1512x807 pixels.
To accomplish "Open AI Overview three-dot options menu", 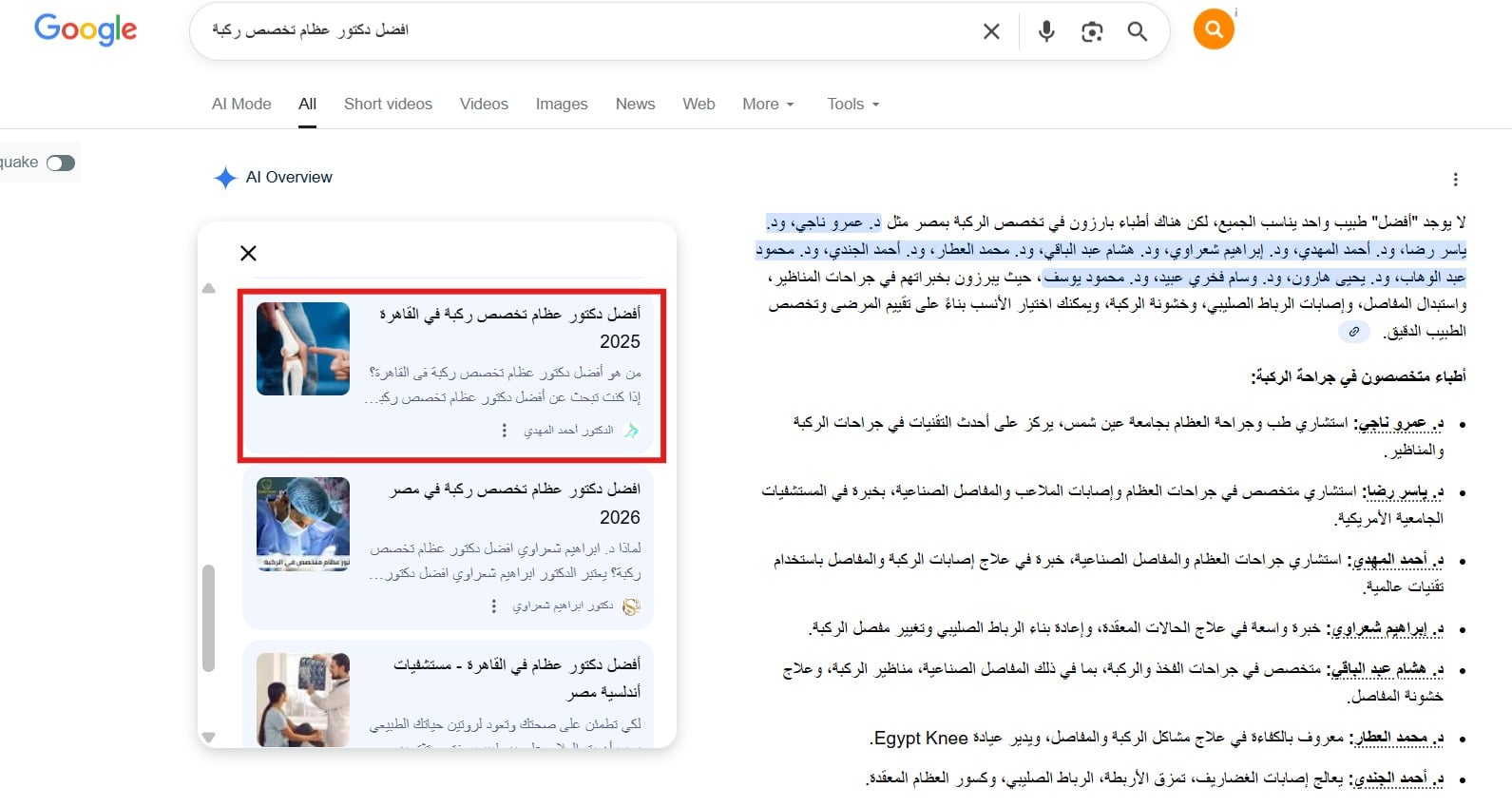I will (1455, 179).
